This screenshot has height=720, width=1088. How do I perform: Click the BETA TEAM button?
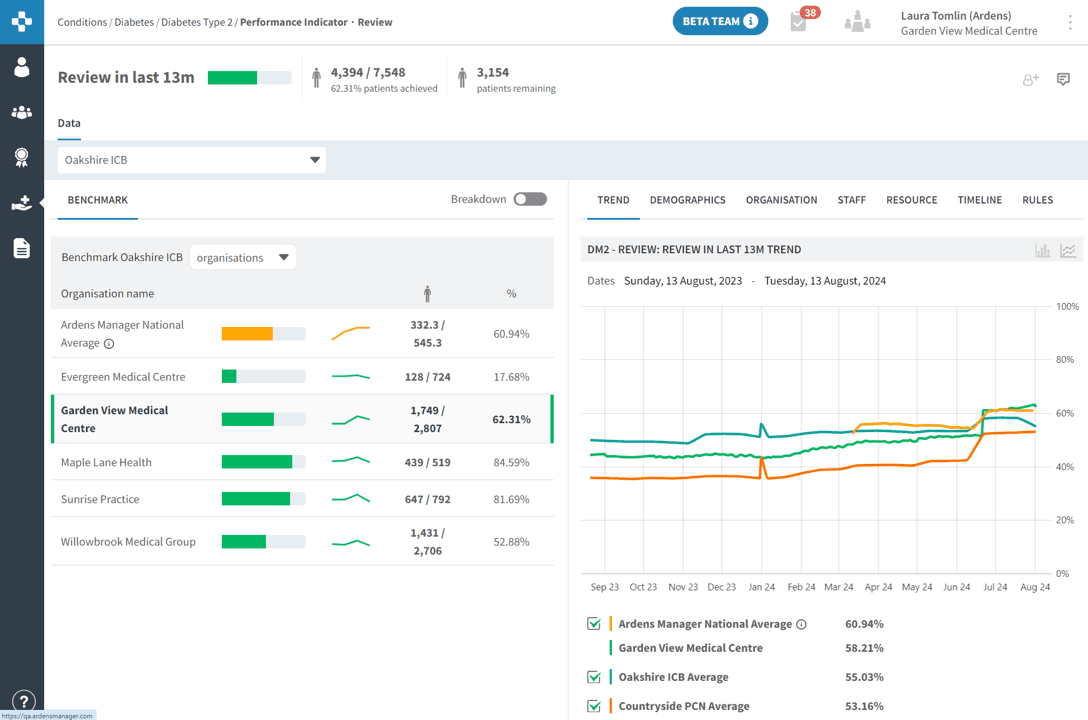[720, 21]
